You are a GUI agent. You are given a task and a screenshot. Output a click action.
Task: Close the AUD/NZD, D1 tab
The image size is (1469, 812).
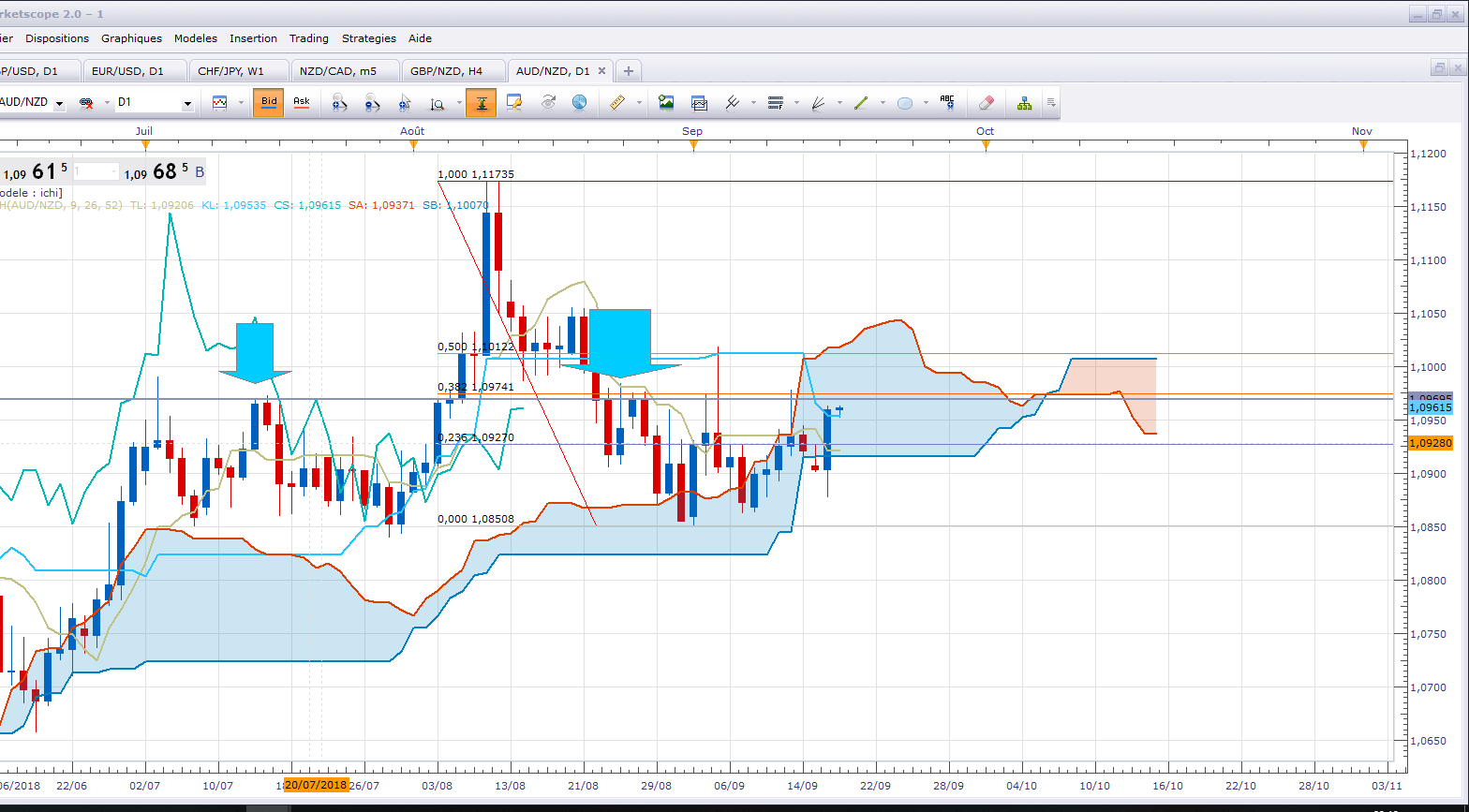coord(601,70)
